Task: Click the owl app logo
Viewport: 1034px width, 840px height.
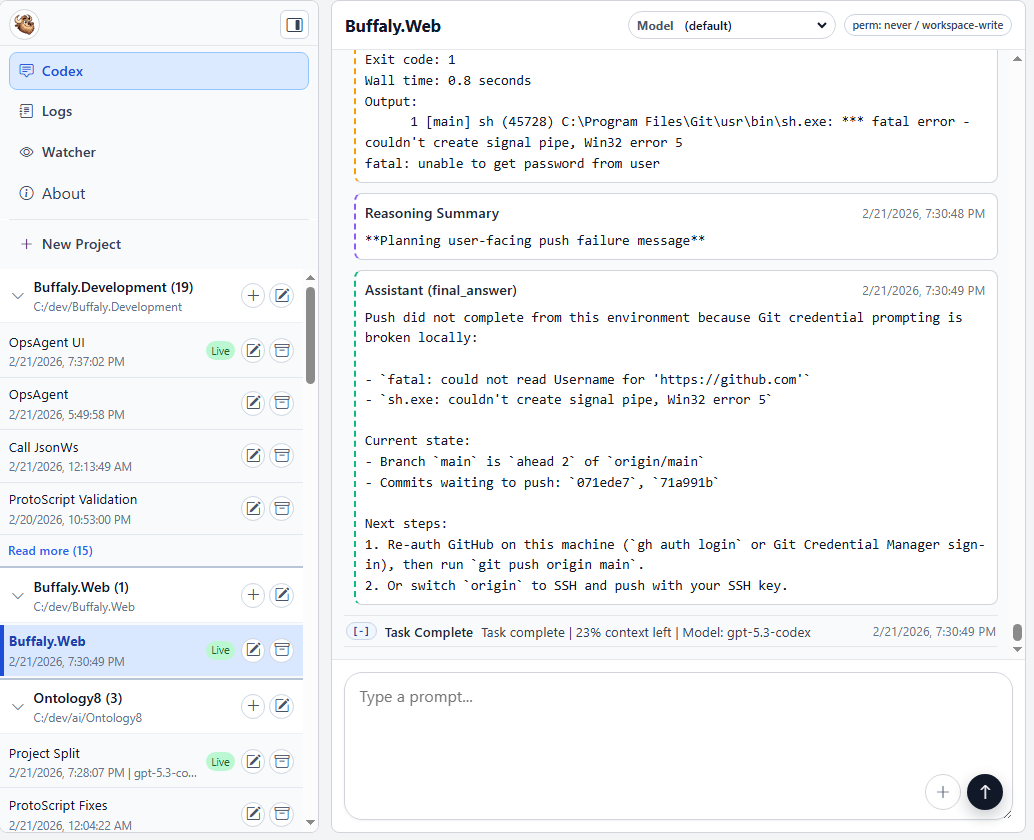Action: 24,23
